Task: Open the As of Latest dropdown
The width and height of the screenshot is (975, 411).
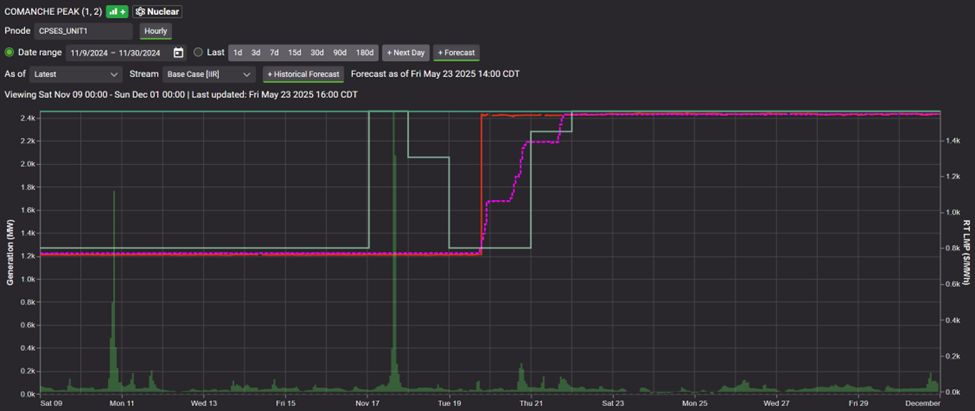Action: tap(76, 74)
